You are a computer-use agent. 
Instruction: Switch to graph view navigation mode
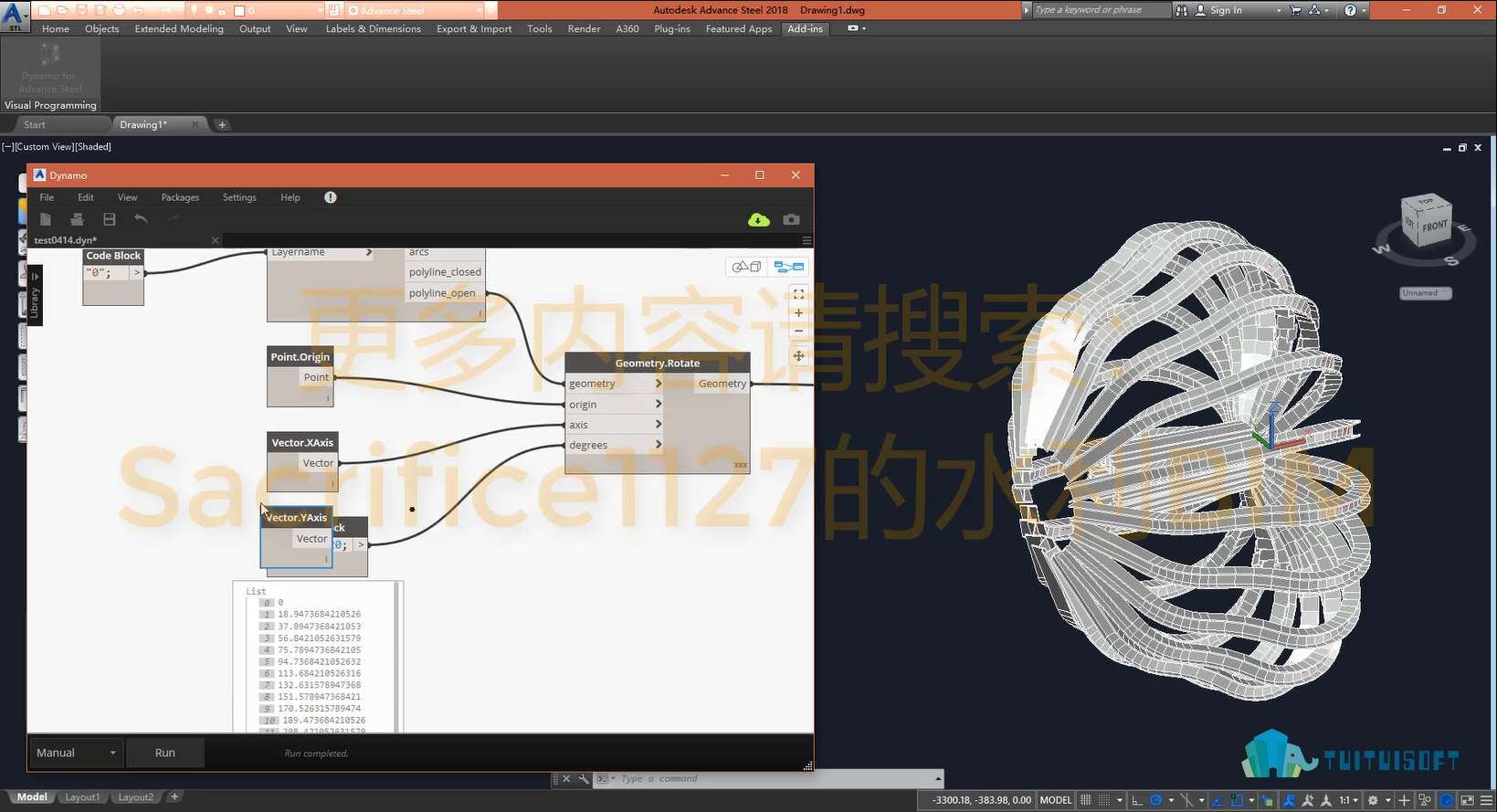pos(788,267)
